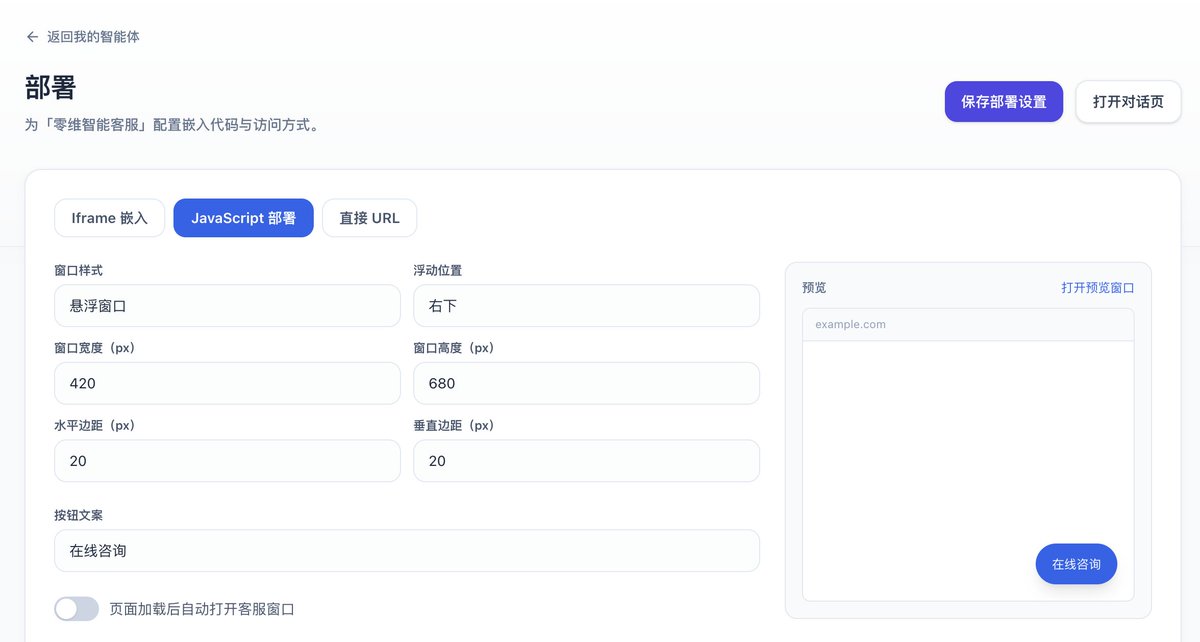The width and height of the screenshot is (1200, 642).
Task: Click the 垂直边距 input field
Action: coord(586,461)
